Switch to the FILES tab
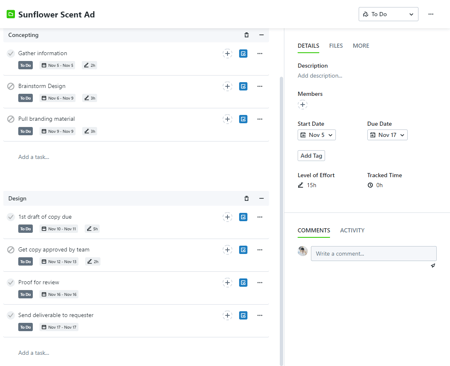The height and width of the screenshot is (366, 450). click(336, 46)
